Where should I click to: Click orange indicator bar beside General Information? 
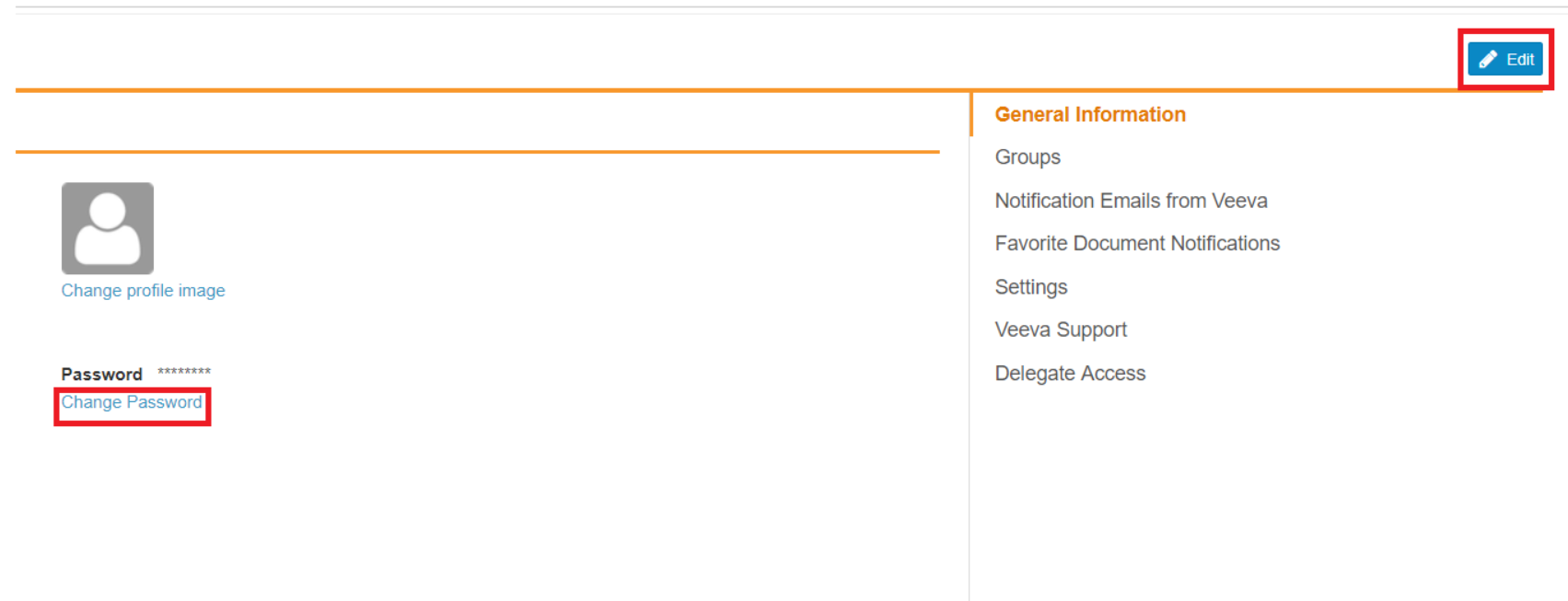tap(971, 114)
